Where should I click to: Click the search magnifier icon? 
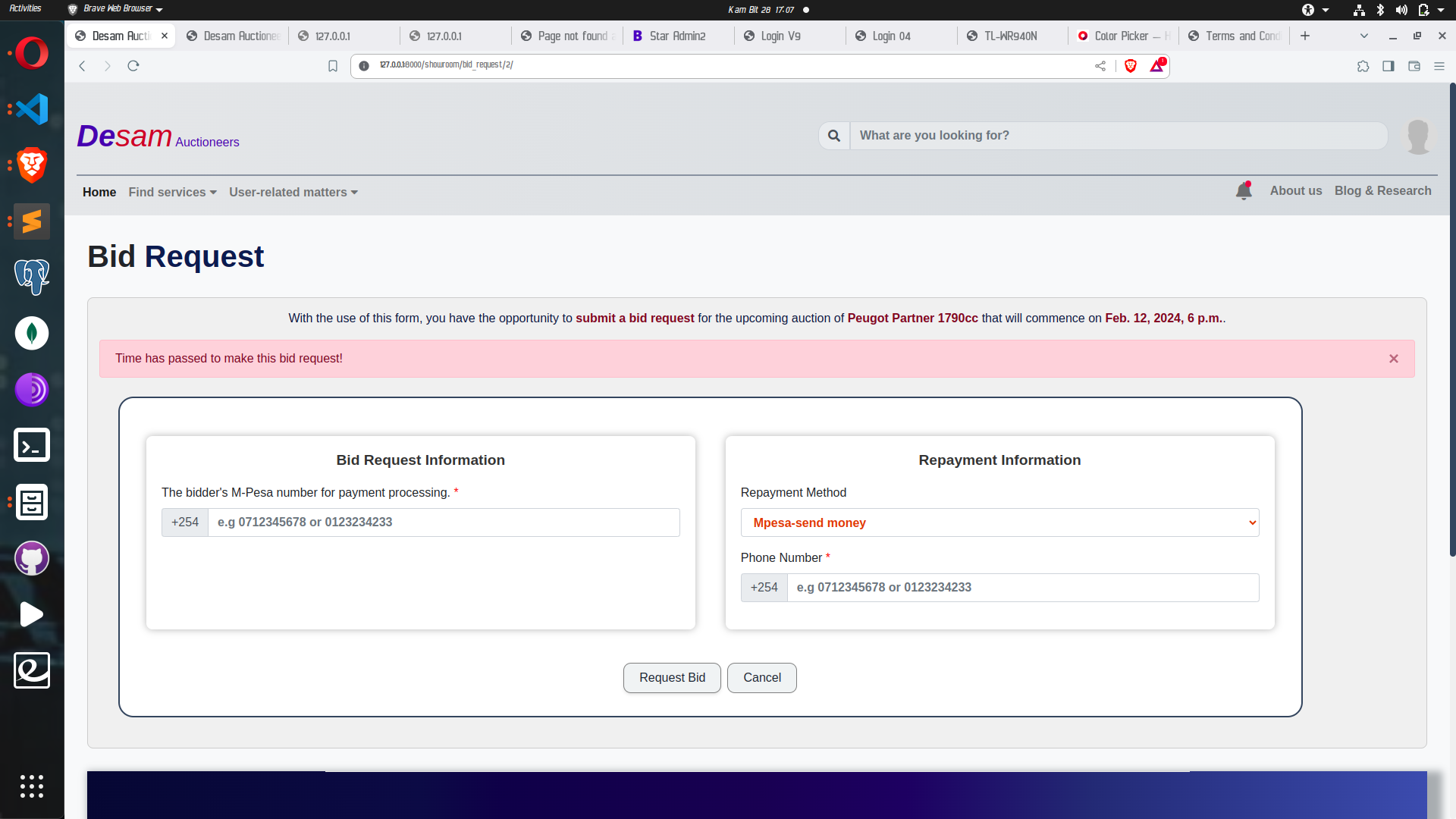(834, 136)
